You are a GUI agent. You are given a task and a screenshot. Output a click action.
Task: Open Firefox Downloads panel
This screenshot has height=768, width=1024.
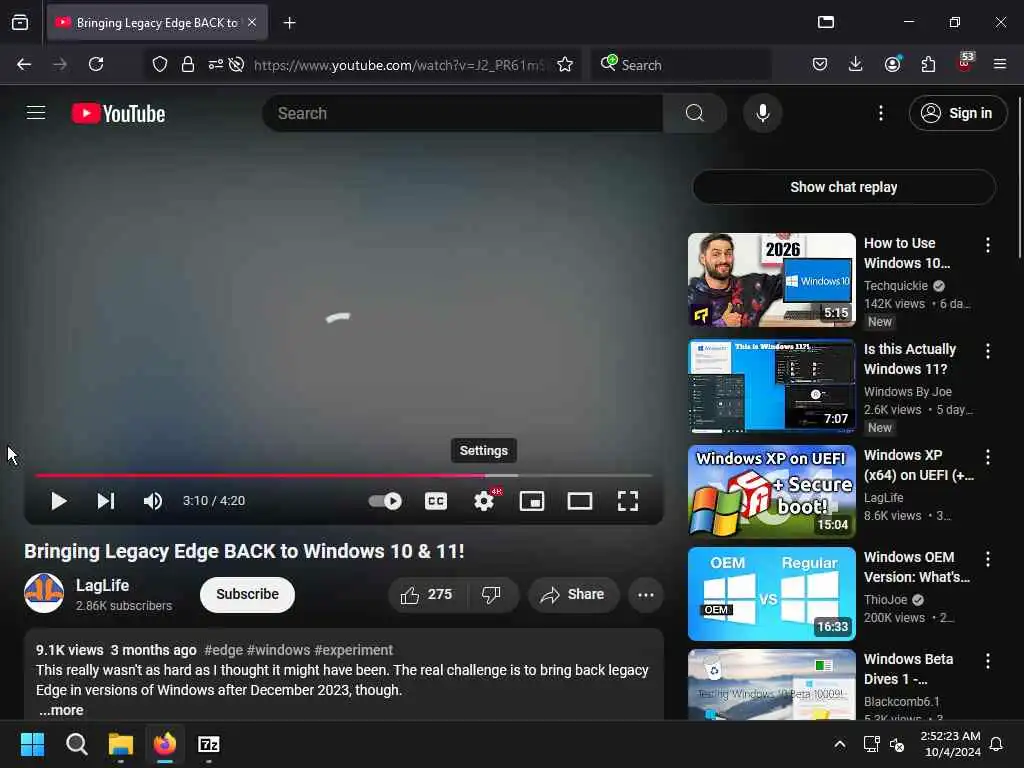tap(856, 64)
